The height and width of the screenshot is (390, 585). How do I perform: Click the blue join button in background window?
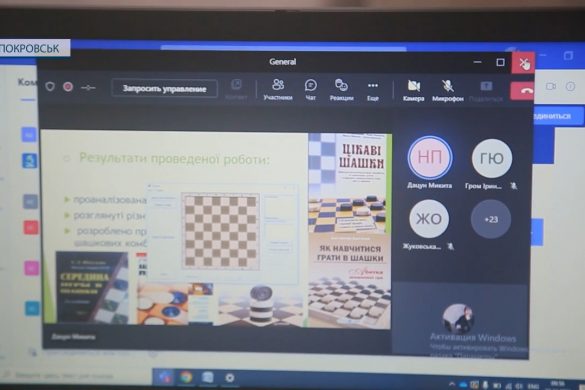click(557, 116)
